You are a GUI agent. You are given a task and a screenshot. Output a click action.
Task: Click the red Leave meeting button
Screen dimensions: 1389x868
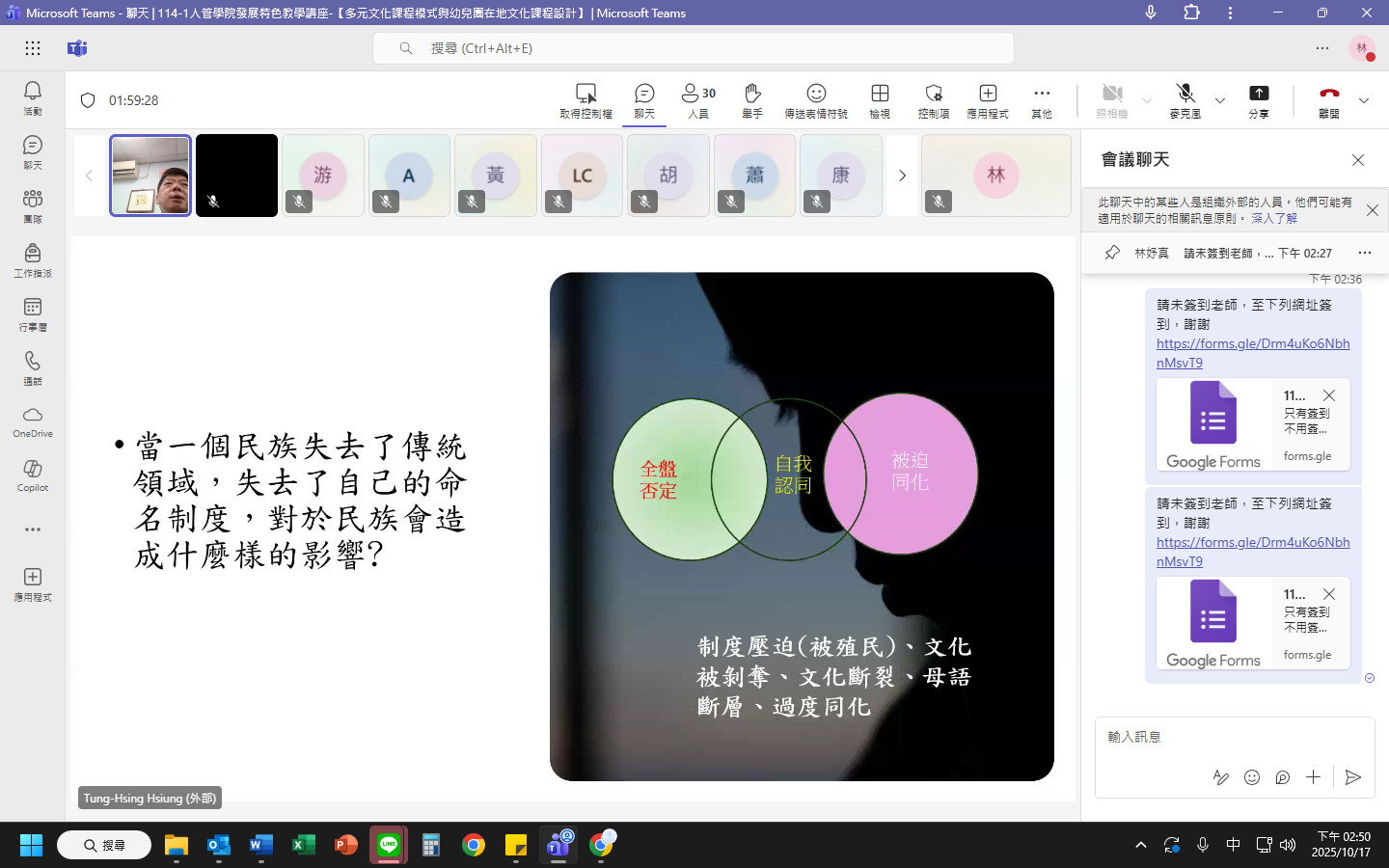coord(1329,99)
